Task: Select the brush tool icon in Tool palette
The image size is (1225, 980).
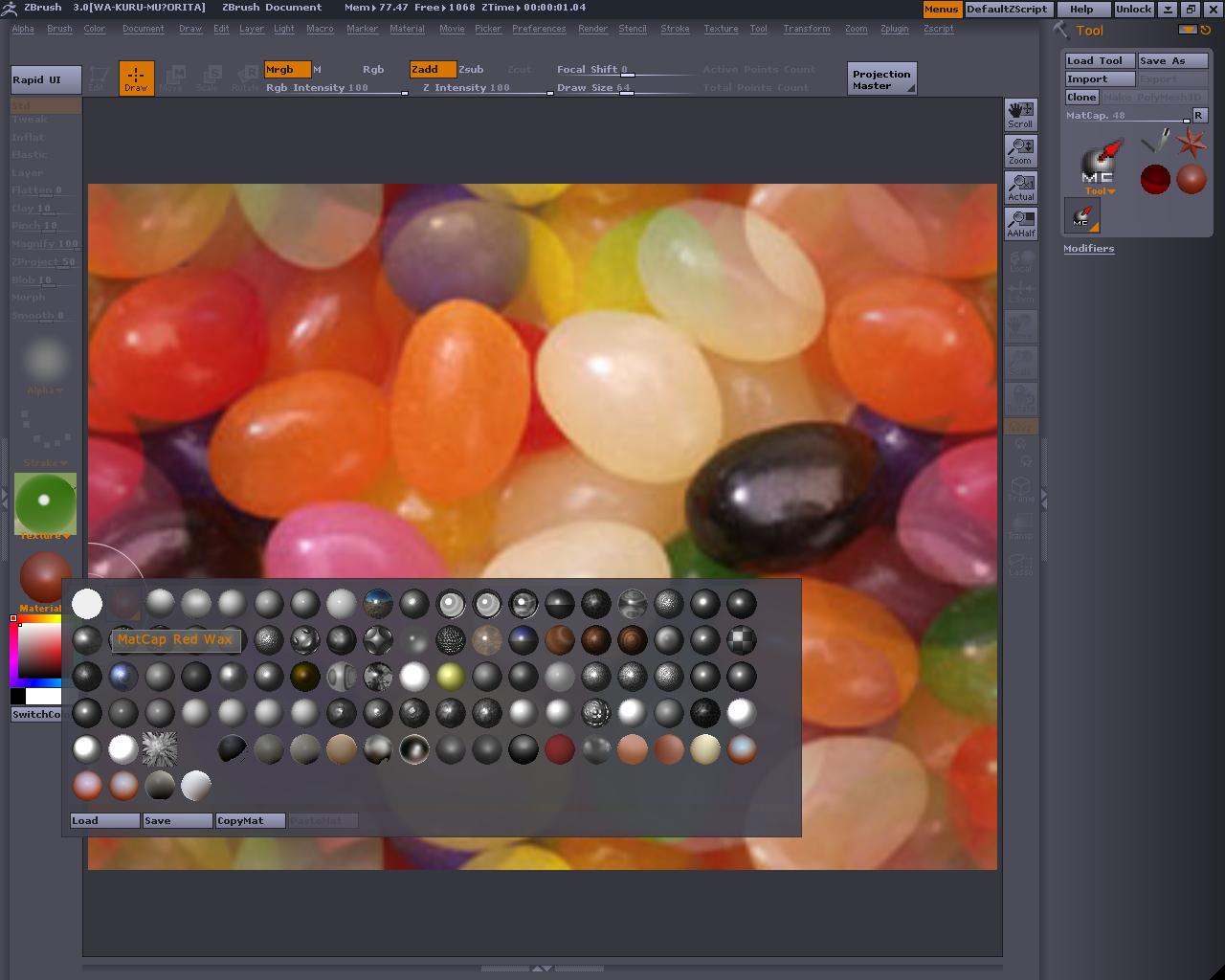Action: click(x=1155, y=143)
